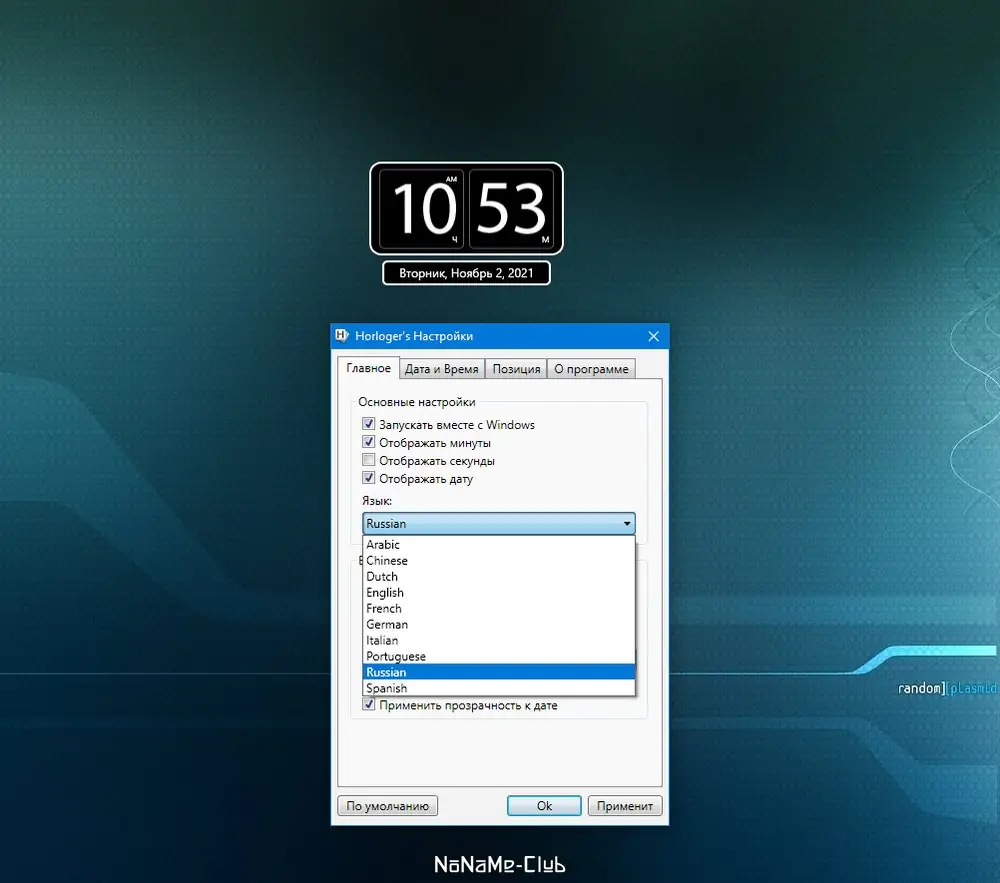Image resolution: width=1000 pixels, height=883 pixels.
Task: Click the date bar Вторник, Ноябрь 2, 2021
Action: 466,273
